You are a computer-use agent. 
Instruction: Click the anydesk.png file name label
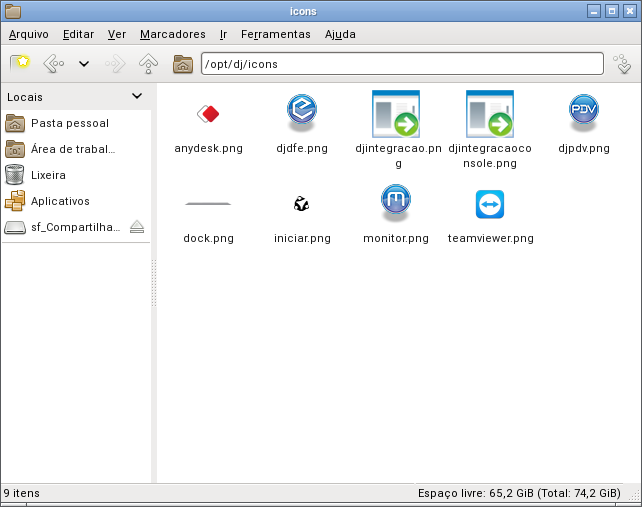[208, 148]
